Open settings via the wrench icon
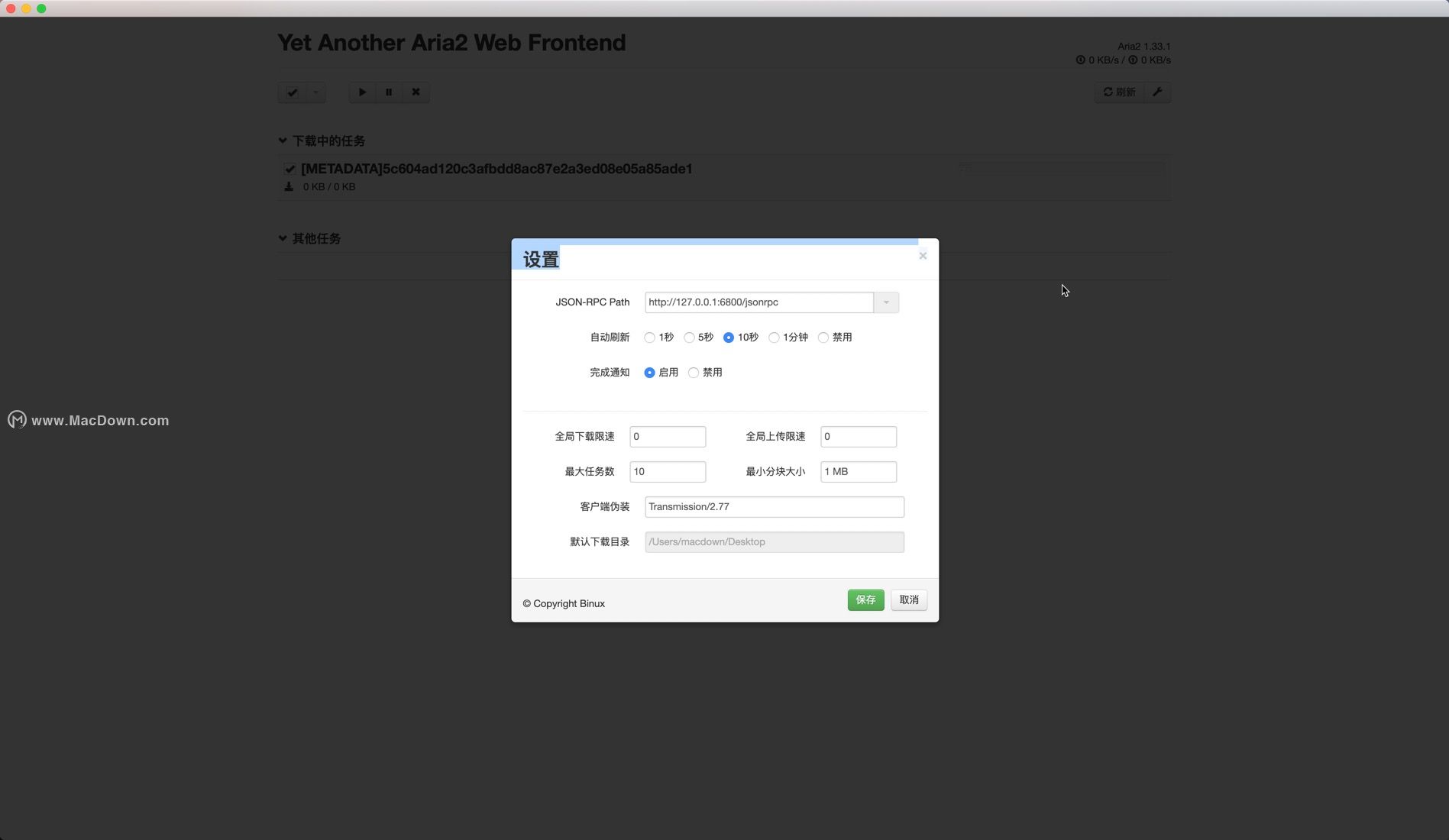This screenshot has height=840, width=1449. click(1158, 92)
